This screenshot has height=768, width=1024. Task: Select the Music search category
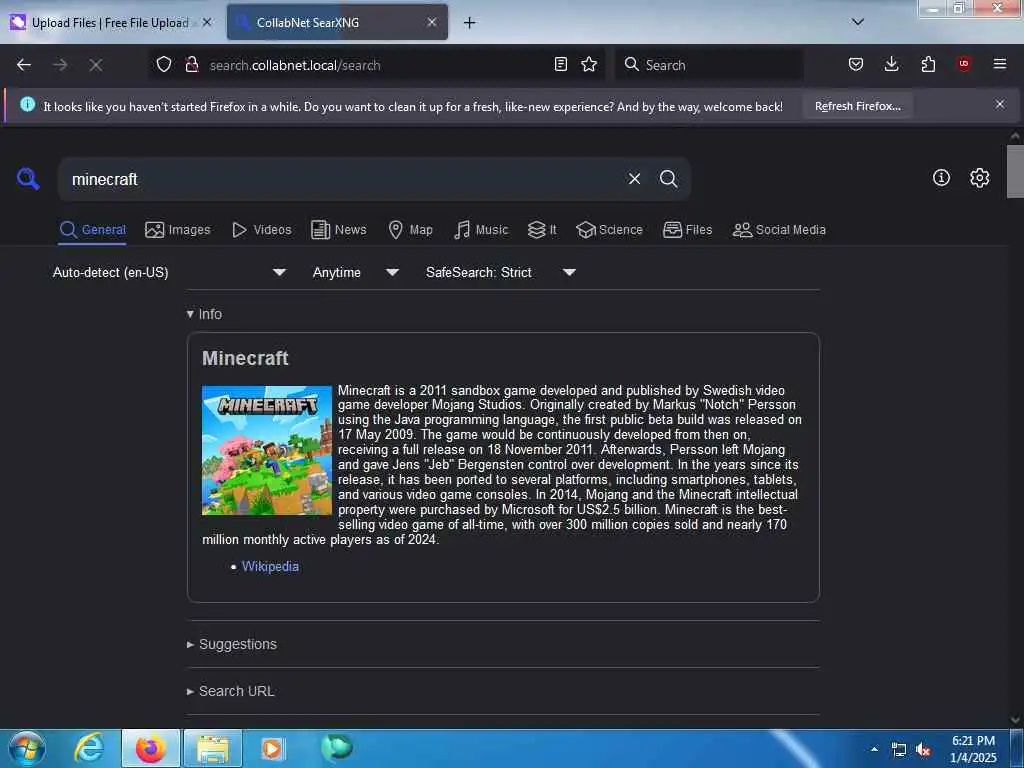click(x=481, y=230)
